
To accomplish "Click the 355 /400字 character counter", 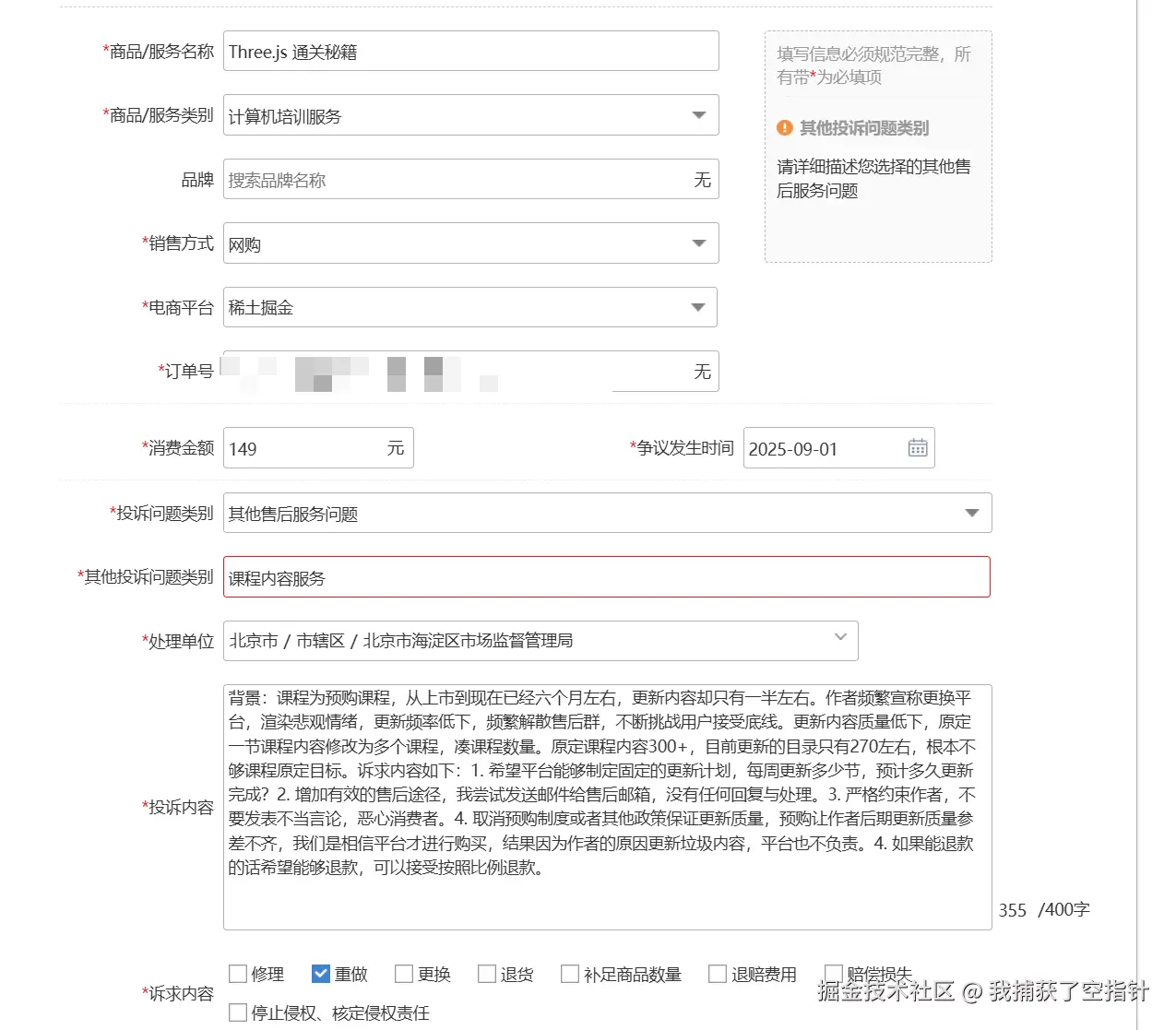I will pyautogui.click(x=1044, y=910).
